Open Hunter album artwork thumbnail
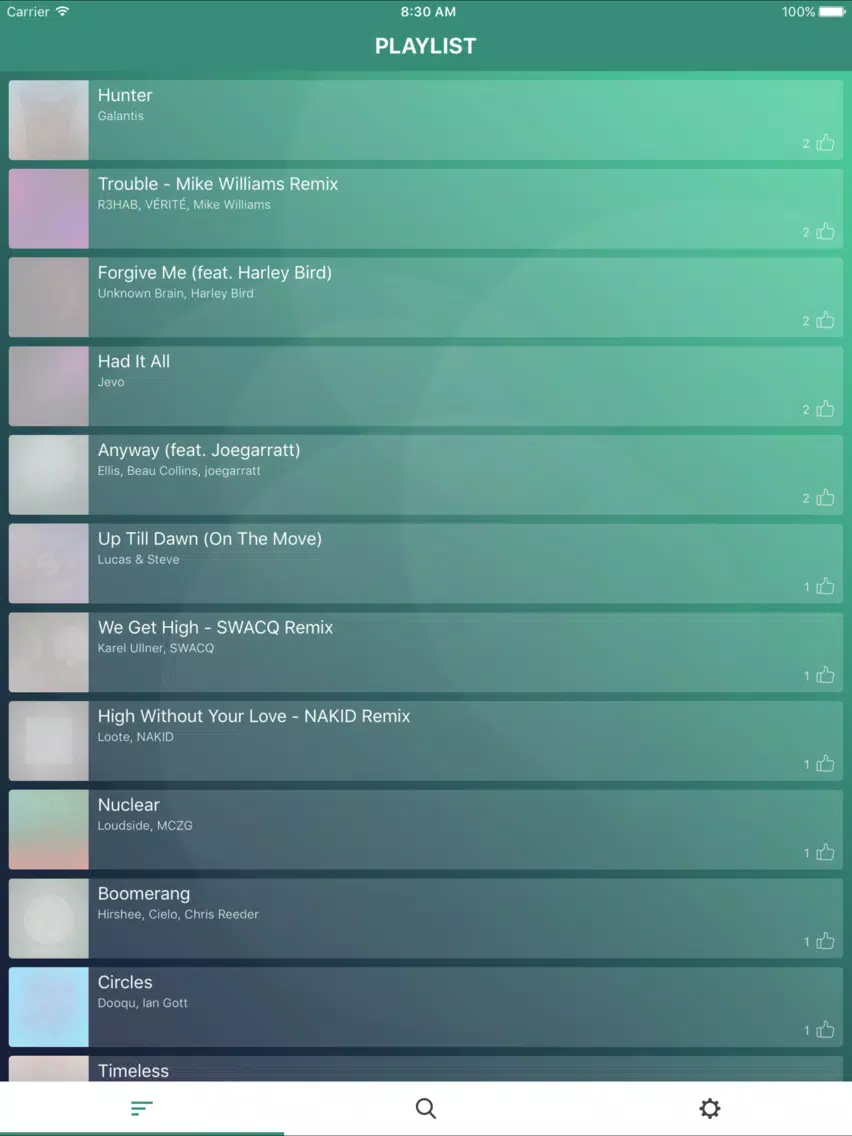This screenshot has width=852, height=1136. point(49,120)
